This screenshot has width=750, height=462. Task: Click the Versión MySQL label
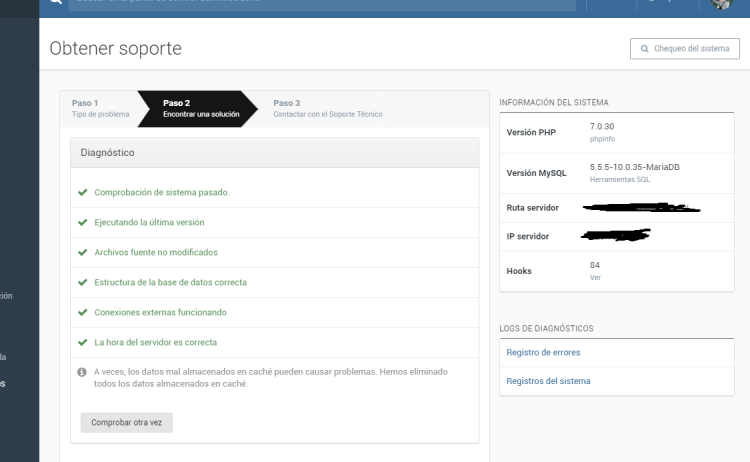(x=536, y=173)
